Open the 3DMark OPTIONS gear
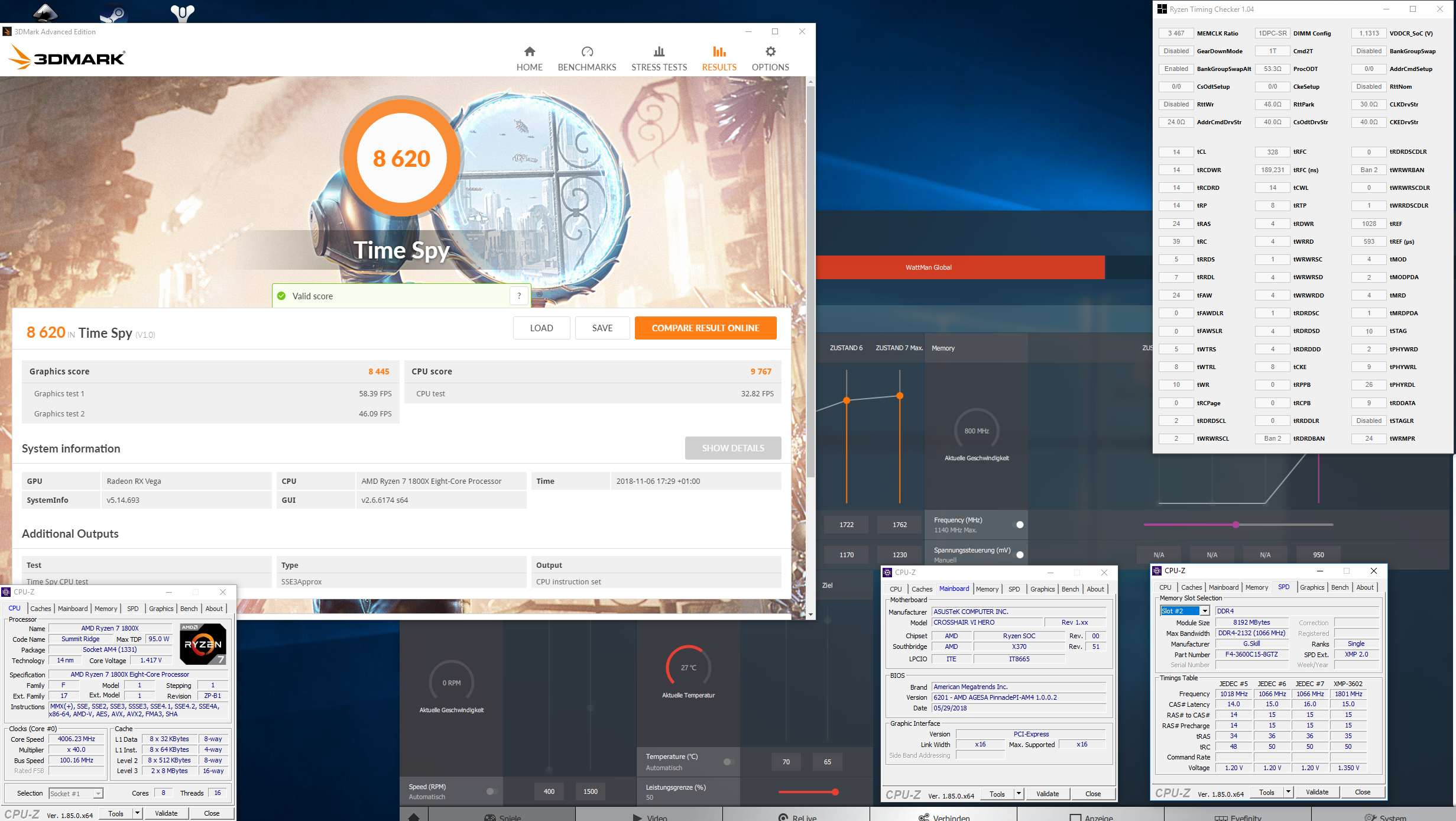Image resolution: width=1456 pixels, height=821 pixels. point(770,52)
